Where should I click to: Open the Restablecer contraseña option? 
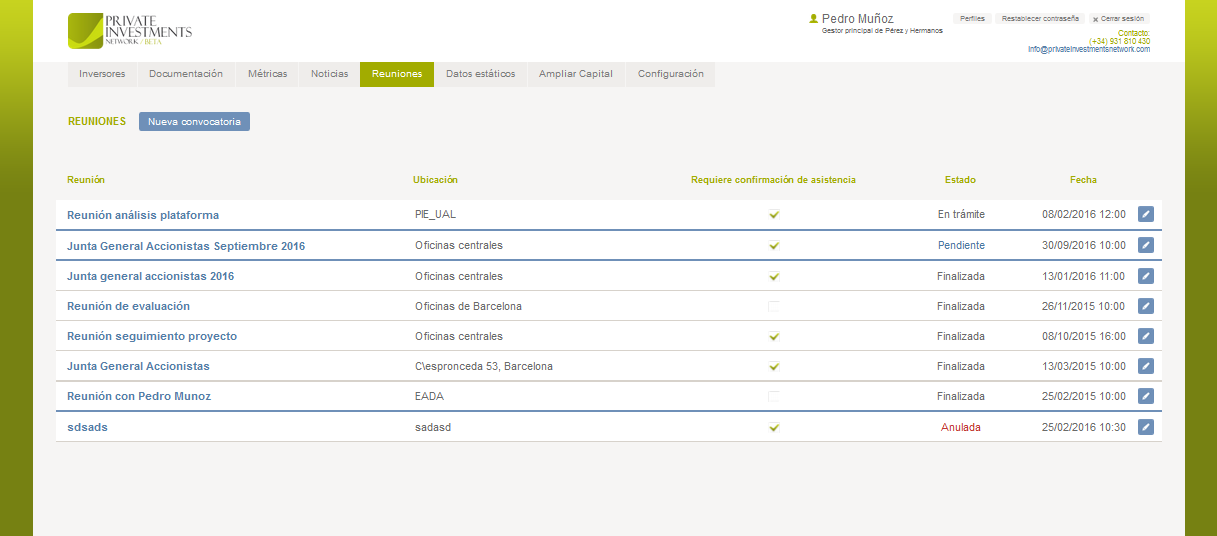pyautogui.click(x=1040, y=19)
